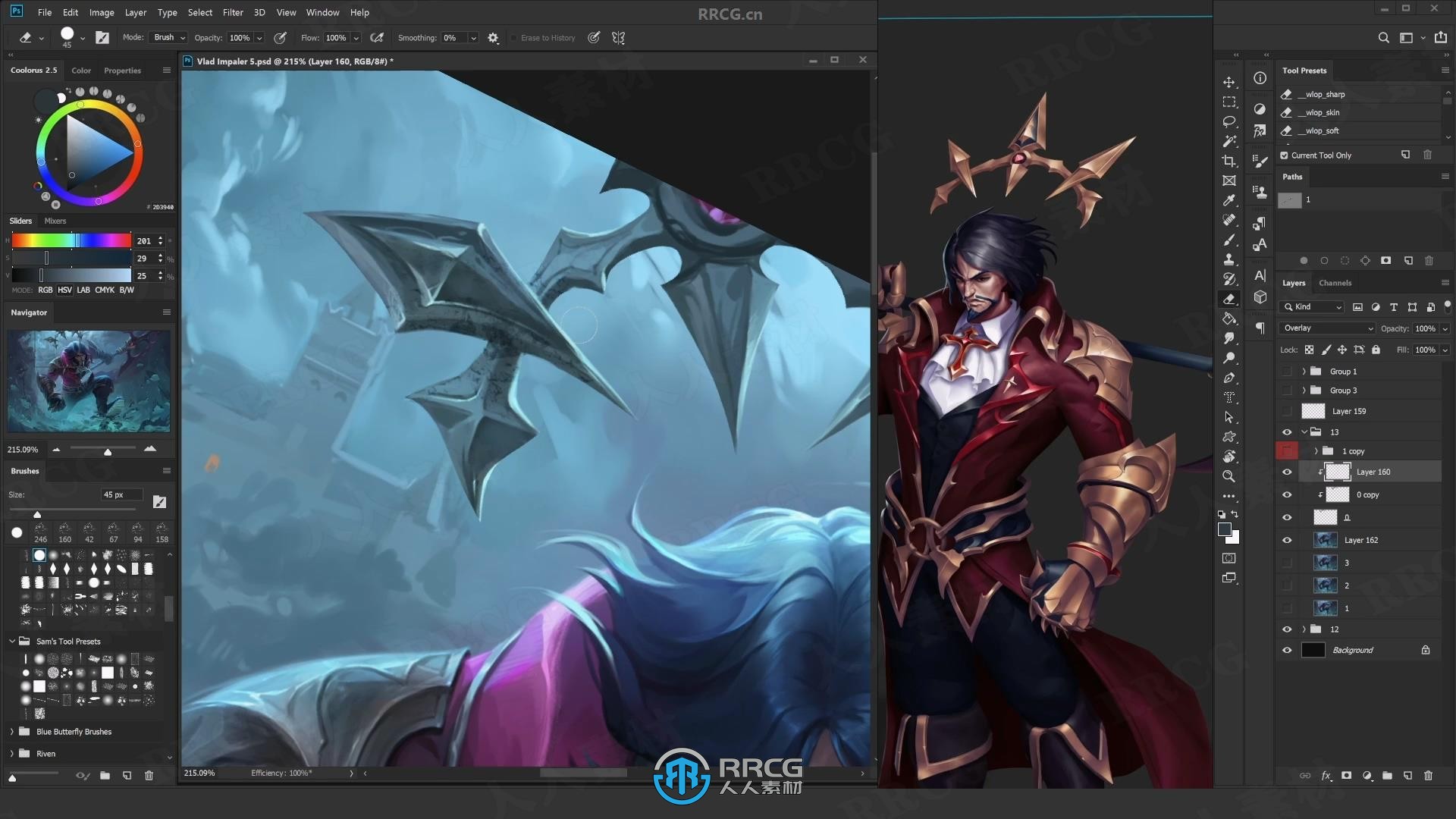Viewport: 1456px width, 819px height.
Task: Select the Magic Wand tool
Action: coord(1229,141)
